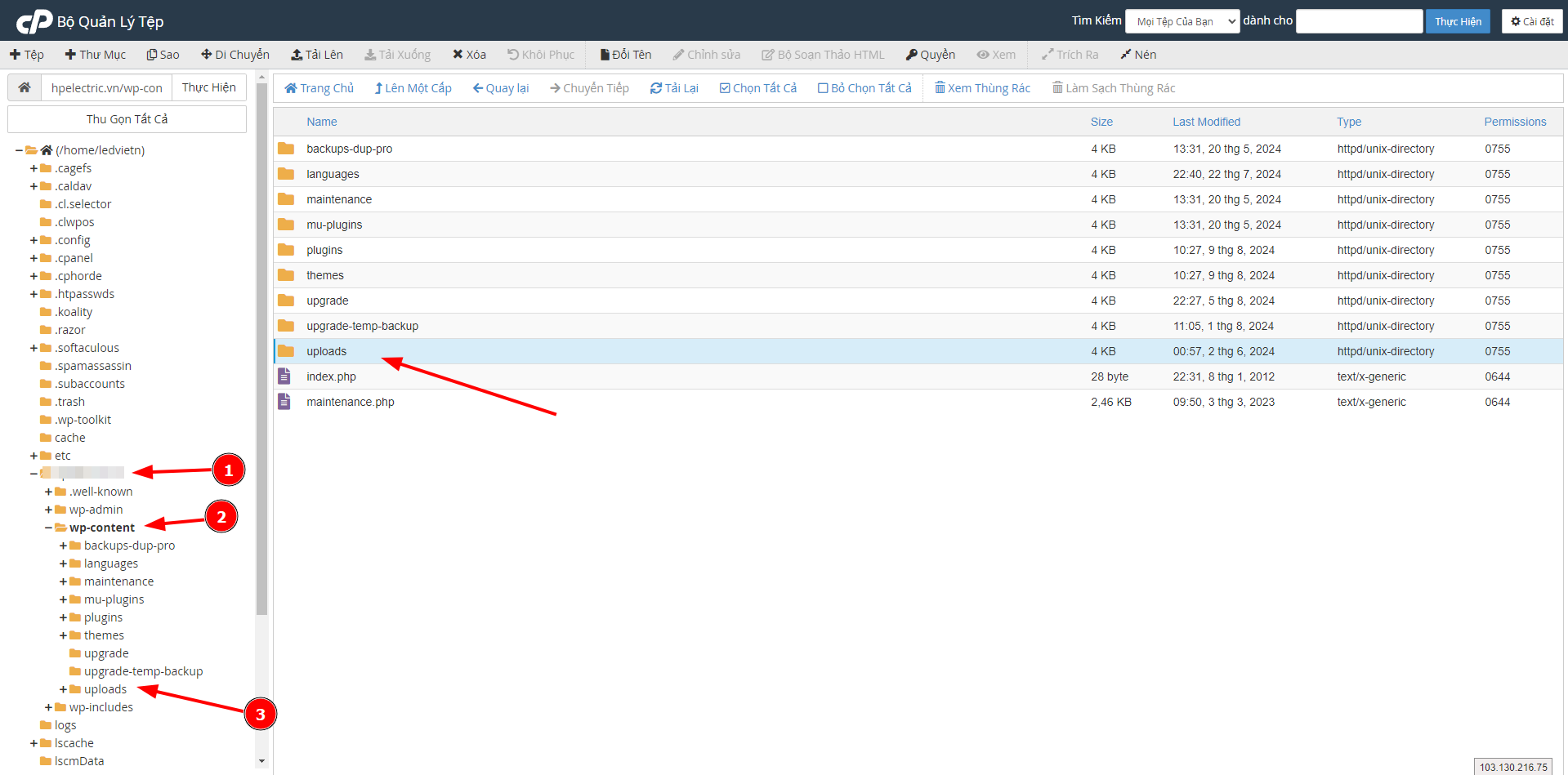The height and width of the screenshot is (775, 1568).
Task: Click the Sao copy tool
Action: (x=163, y=55)
